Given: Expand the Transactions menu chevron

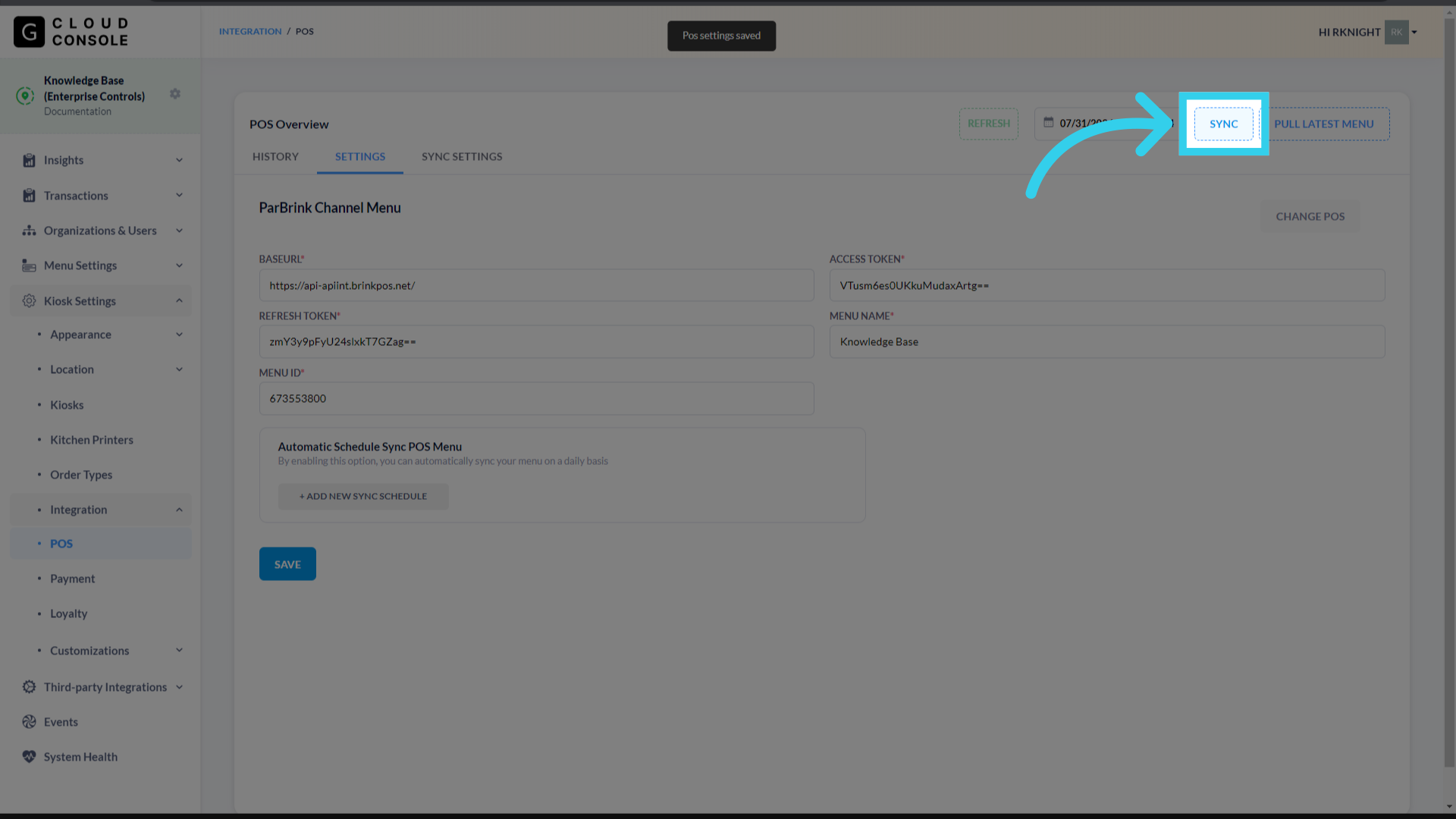Looking at the screenshot, I should point(179,196).
